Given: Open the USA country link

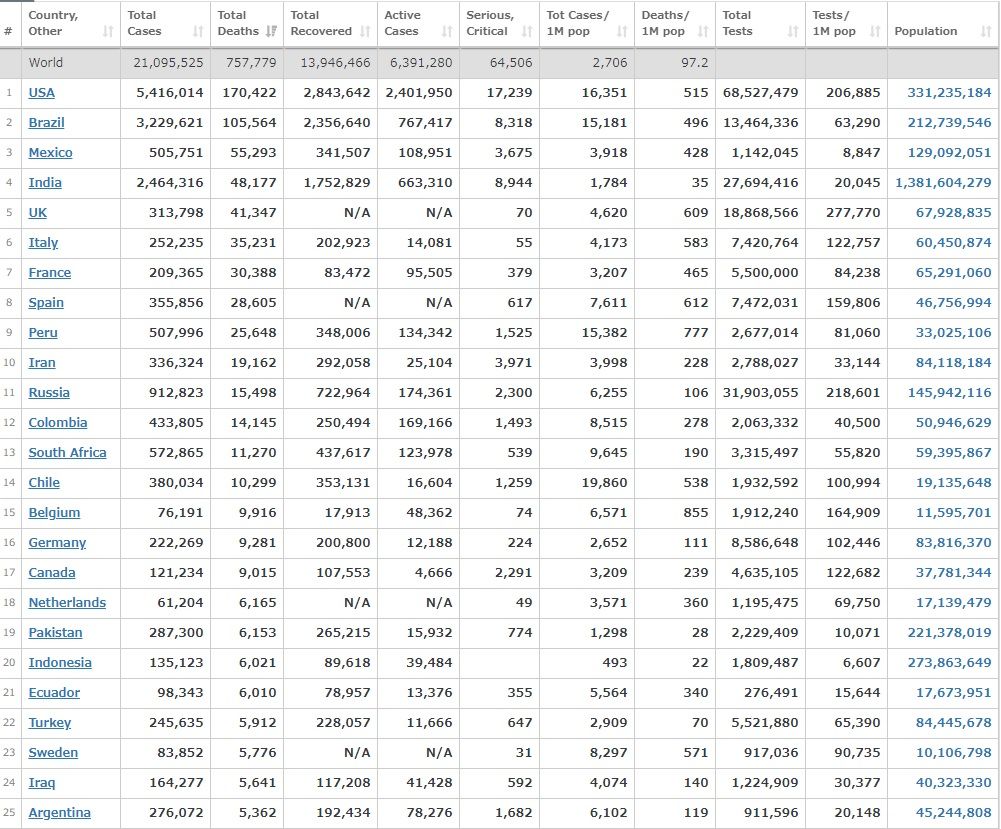Looking at the screenshot, I should 42,93.
